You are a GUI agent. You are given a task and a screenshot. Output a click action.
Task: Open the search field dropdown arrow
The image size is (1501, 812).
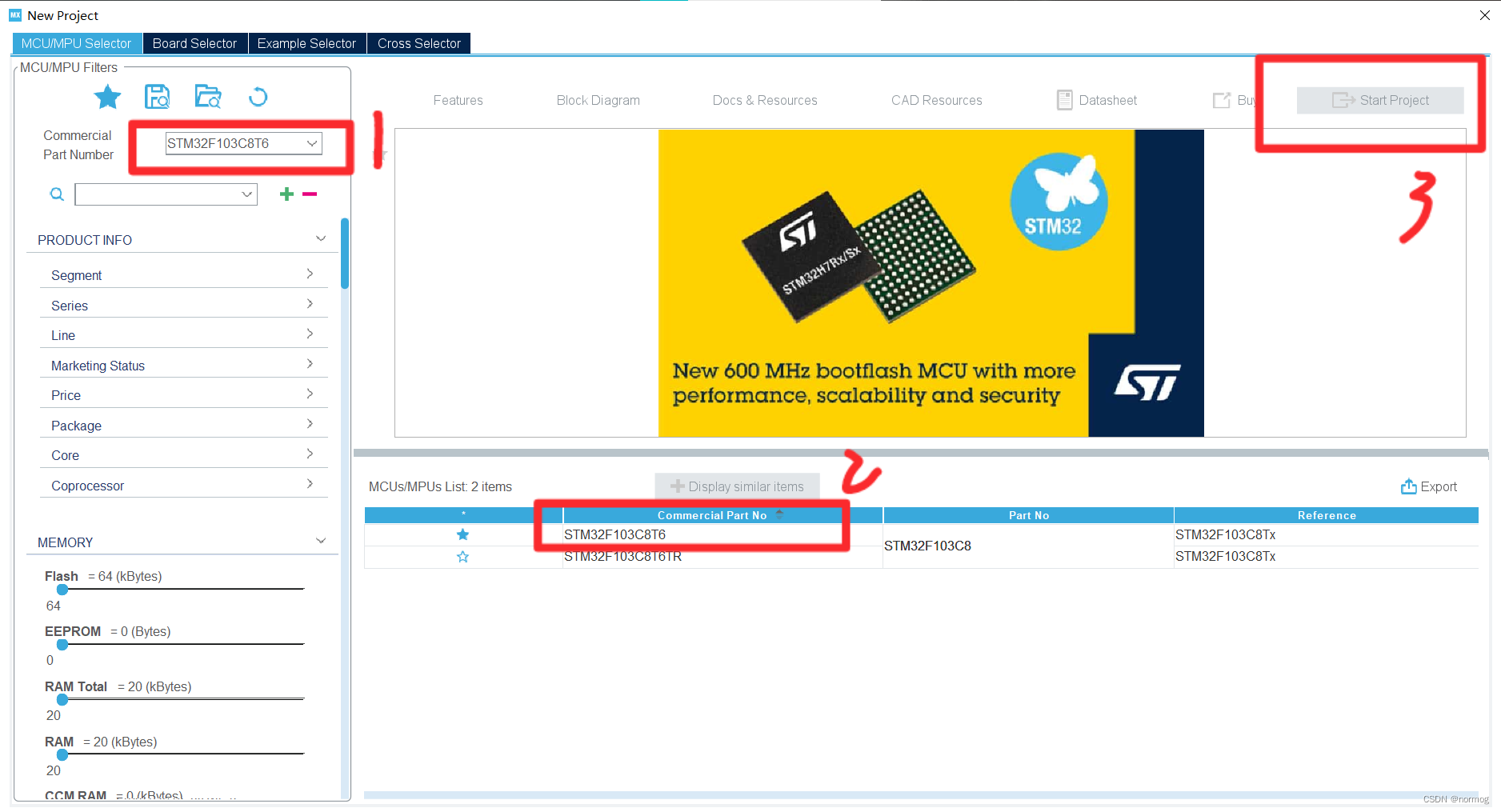click(x=246, y=194)
